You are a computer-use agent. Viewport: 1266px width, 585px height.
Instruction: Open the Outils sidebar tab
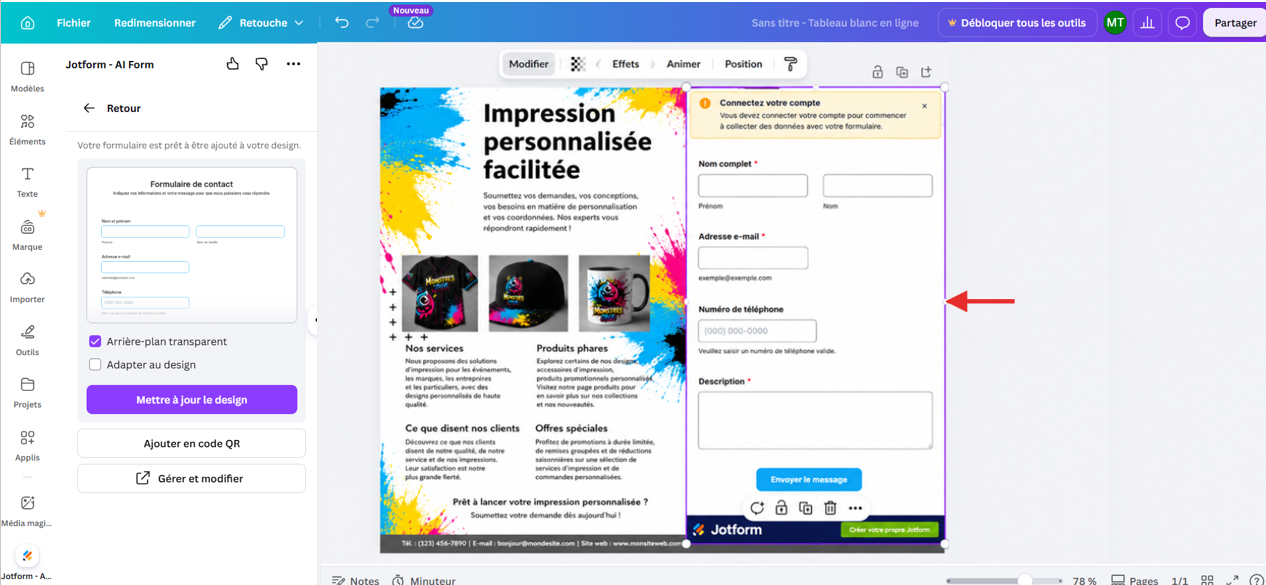(x=27, y=340)
